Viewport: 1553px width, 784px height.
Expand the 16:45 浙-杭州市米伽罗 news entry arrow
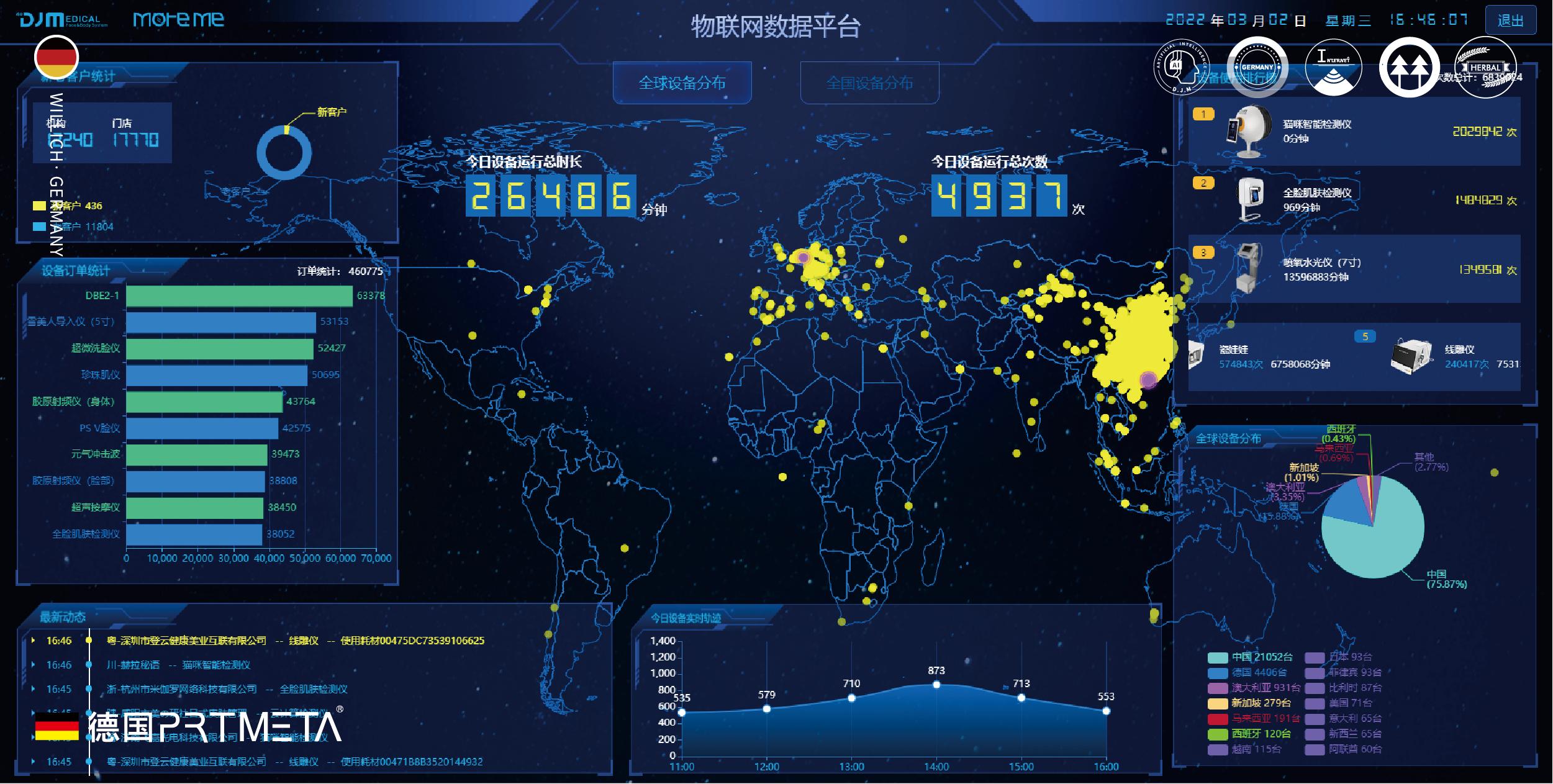[33, 689]
